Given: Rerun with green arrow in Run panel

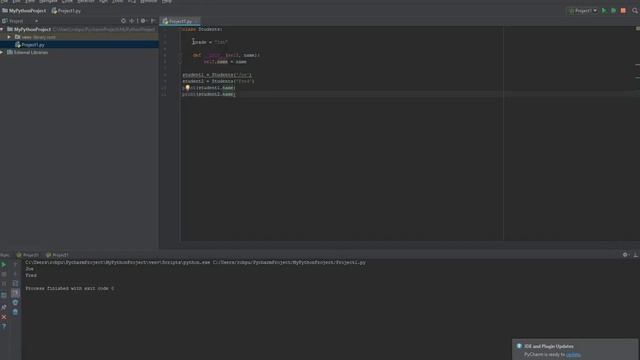Looking at the screenshot, I should (4, 265).
